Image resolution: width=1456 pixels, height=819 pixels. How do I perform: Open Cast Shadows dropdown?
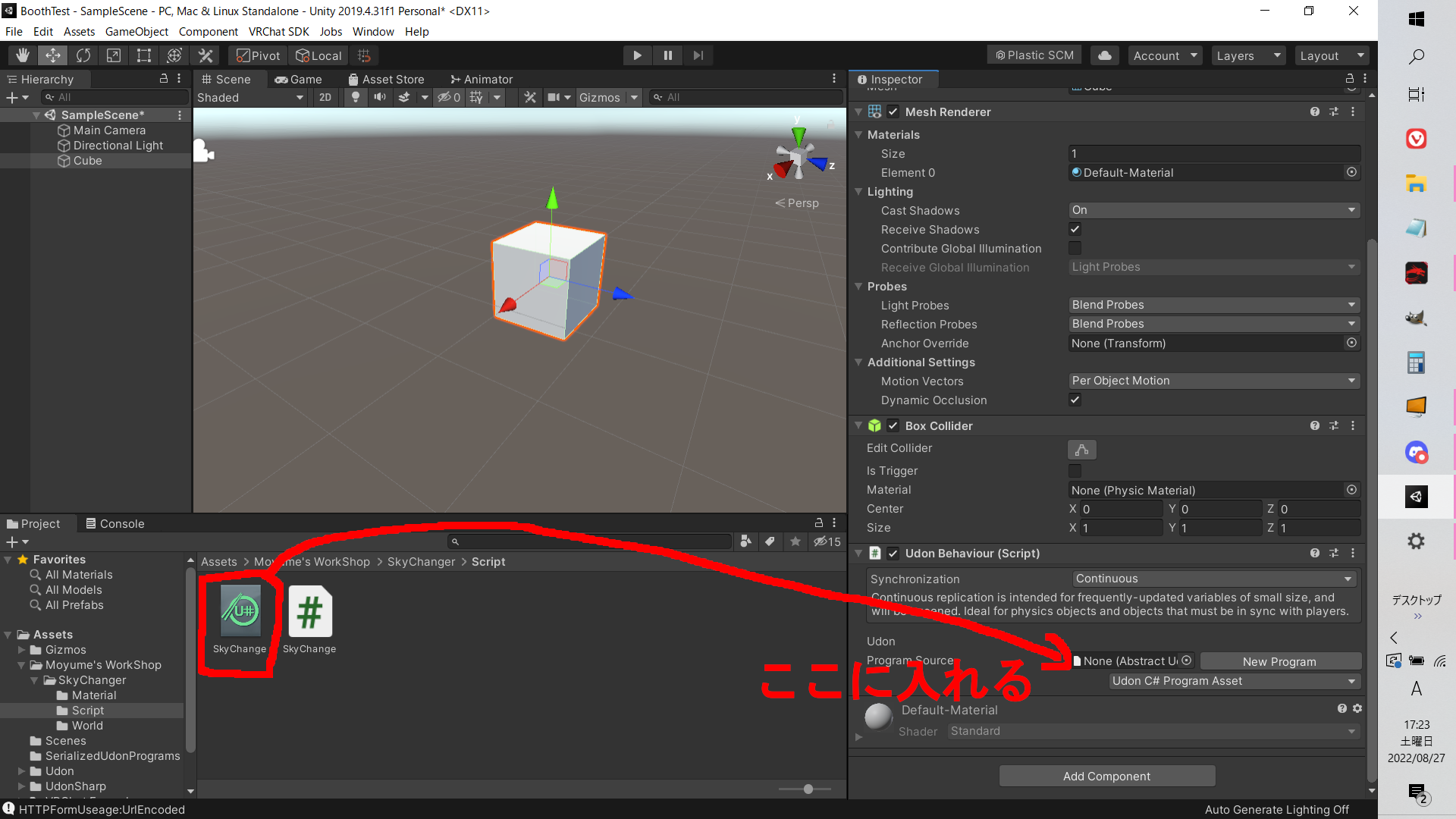[1213, 210]
